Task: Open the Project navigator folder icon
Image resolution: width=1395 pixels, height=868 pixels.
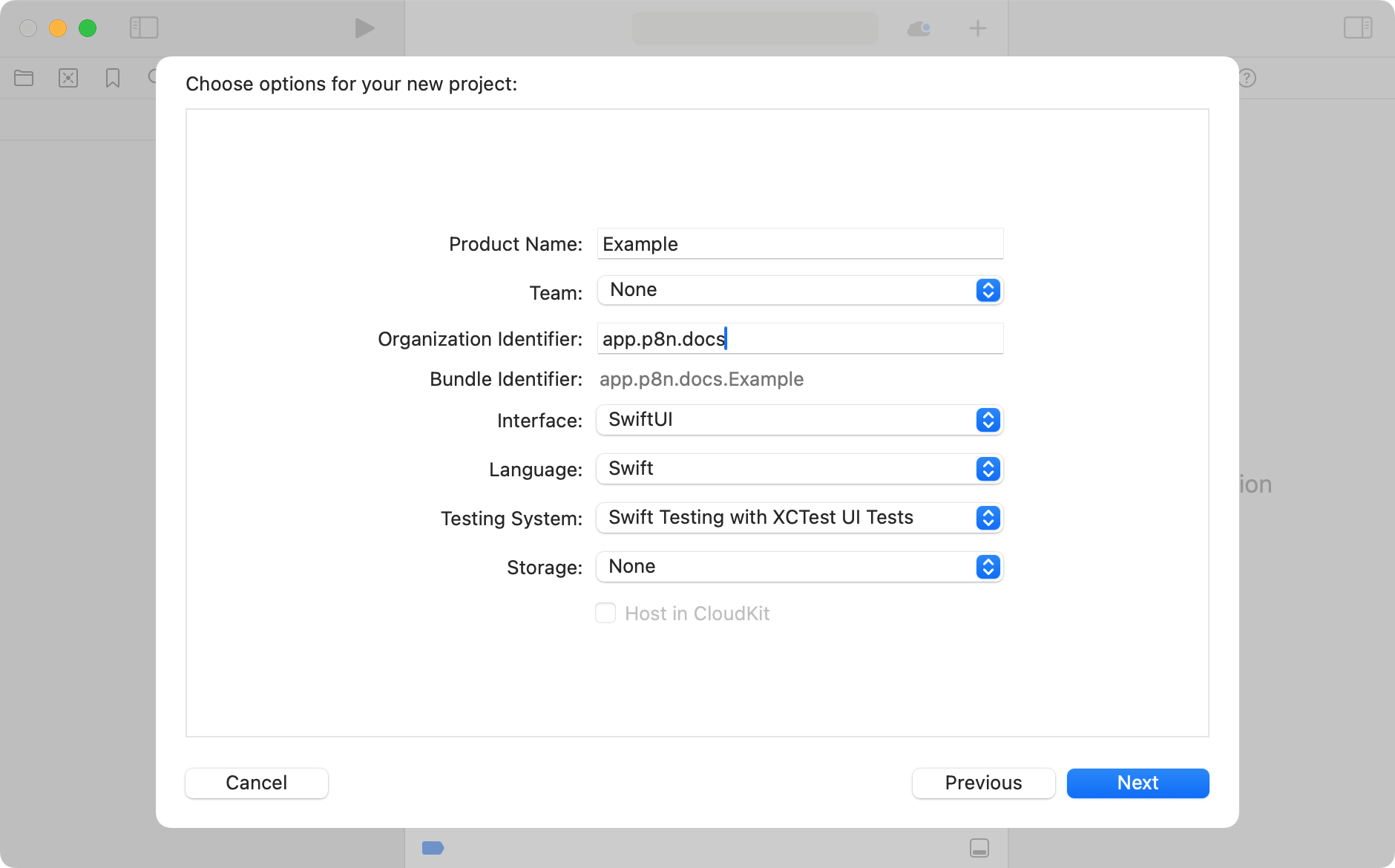Action: [x=24, y=78]
